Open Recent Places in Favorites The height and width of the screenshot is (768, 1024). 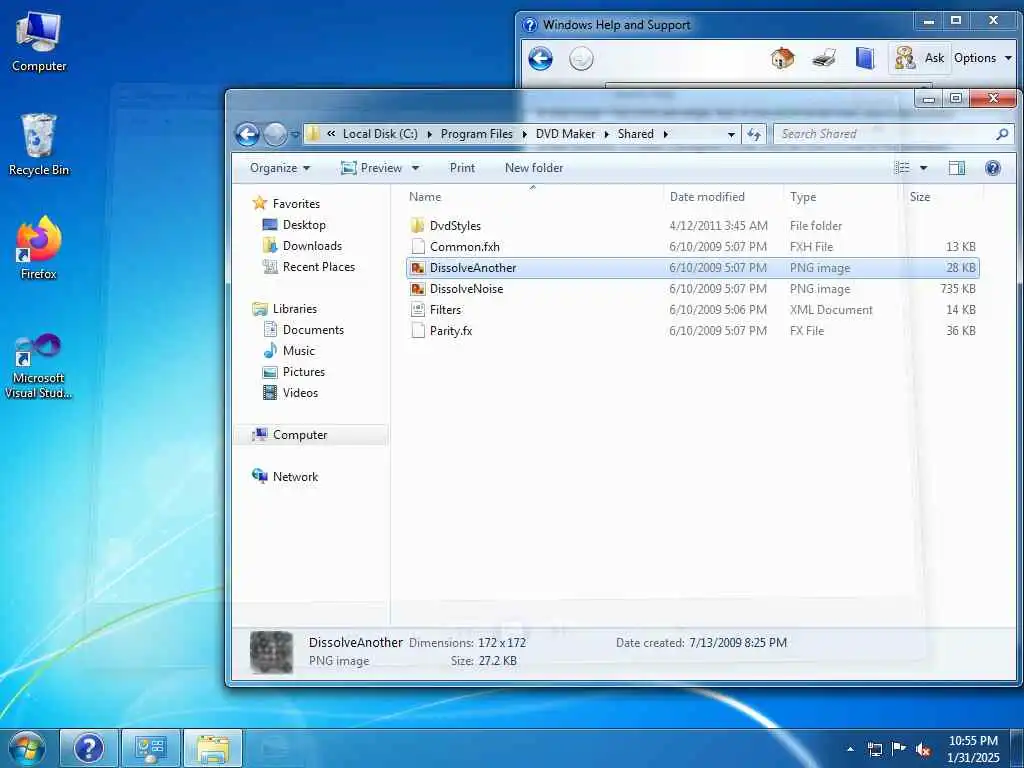point(319,266)
